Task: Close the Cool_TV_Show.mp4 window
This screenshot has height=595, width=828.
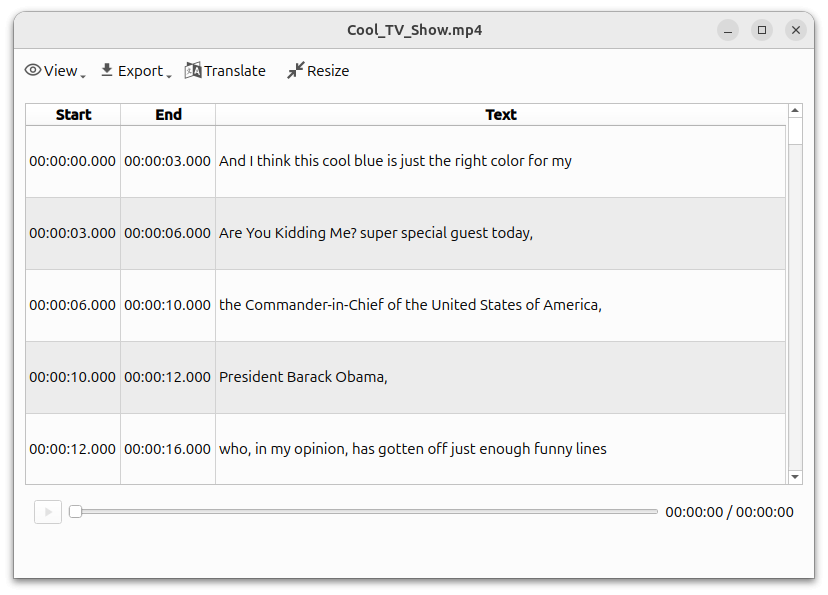Action: (796, 30)
